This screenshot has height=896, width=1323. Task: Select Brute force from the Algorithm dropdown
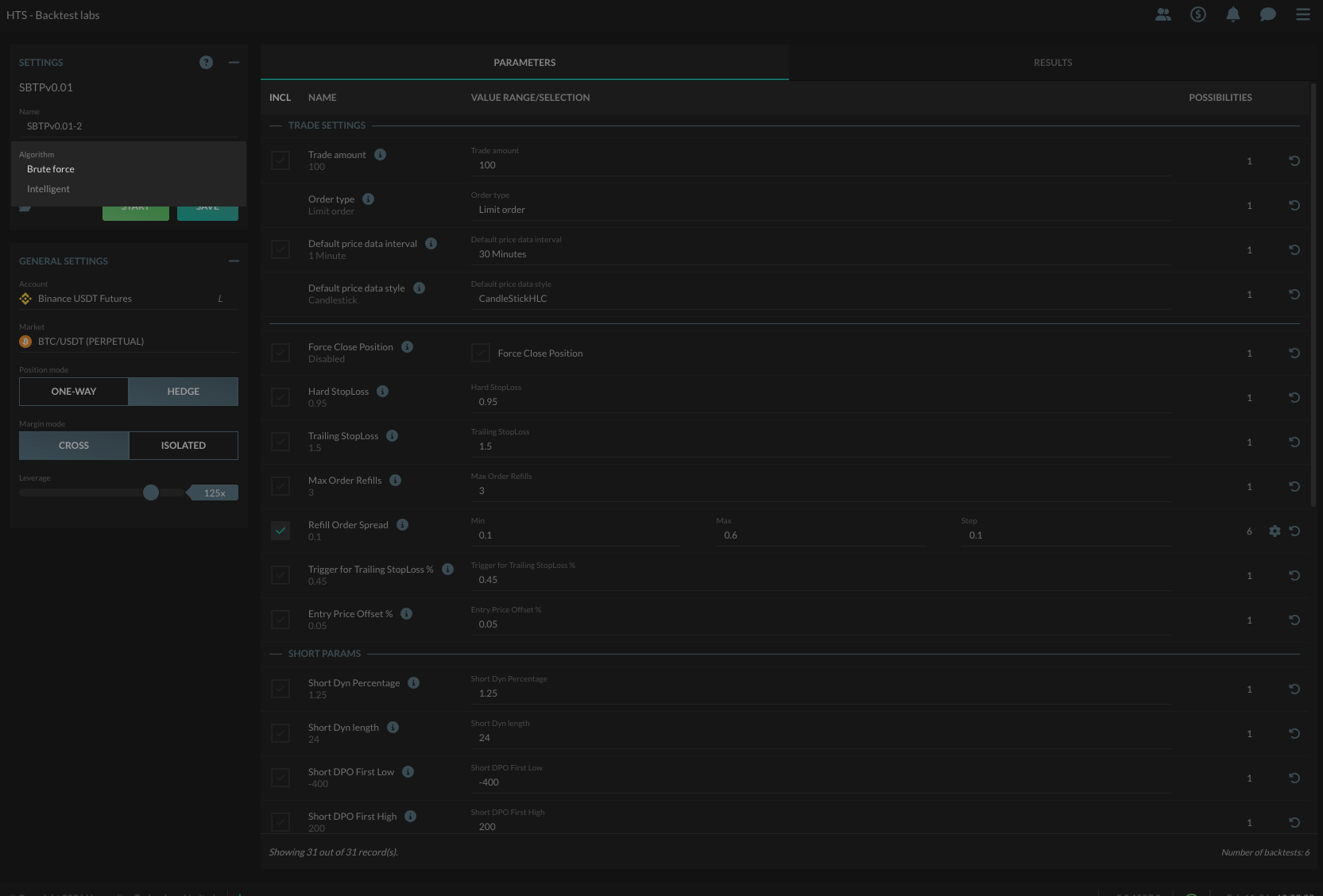(50, 168)
